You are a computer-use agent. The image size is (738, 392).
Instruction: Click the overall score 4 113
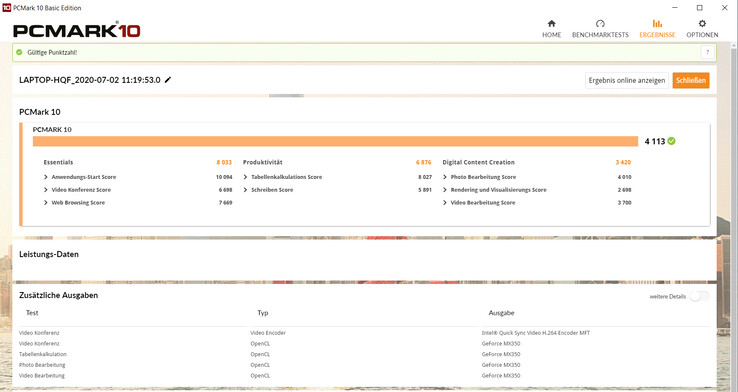(655, 141)
